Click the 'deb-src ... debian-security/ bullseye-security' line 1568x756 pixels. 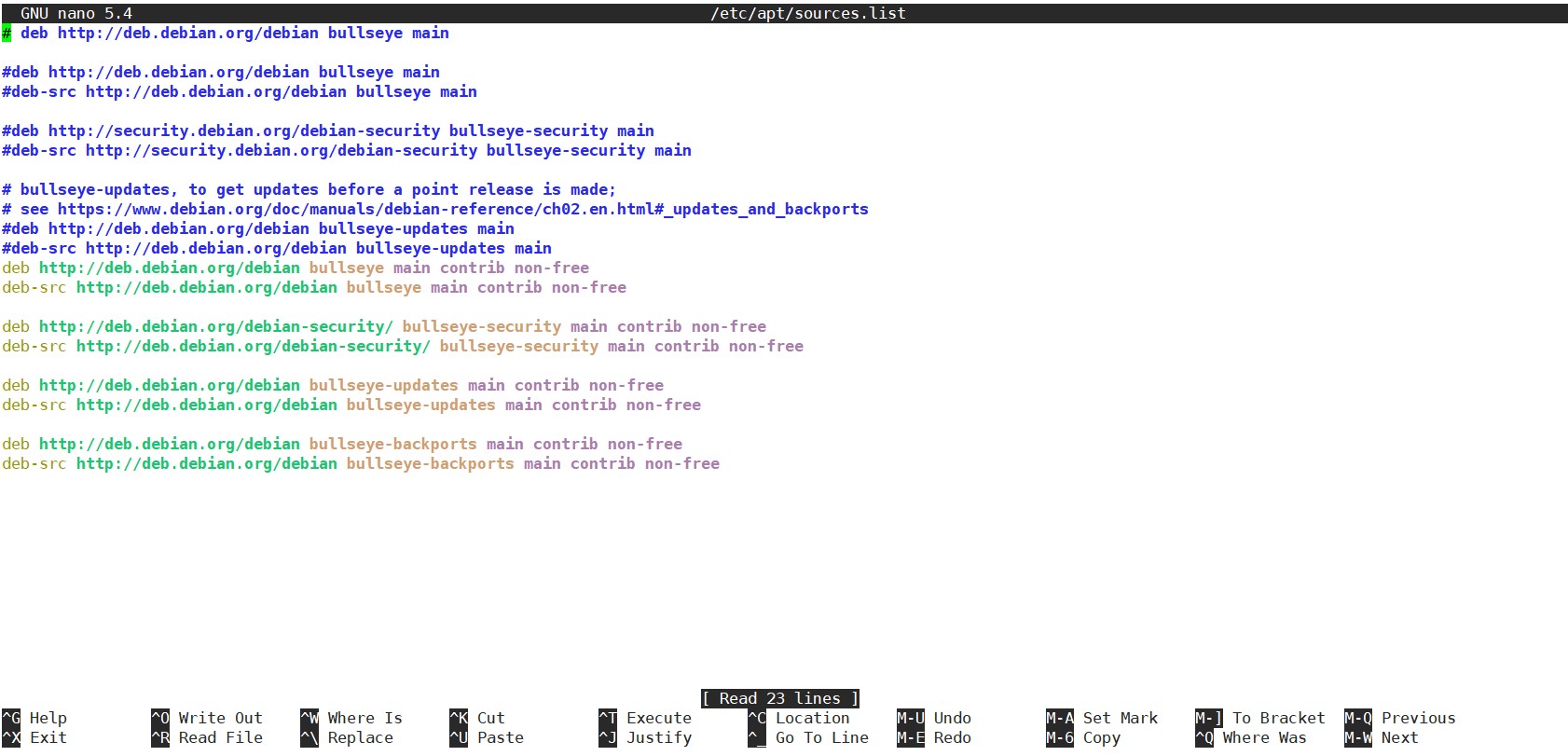403,346
